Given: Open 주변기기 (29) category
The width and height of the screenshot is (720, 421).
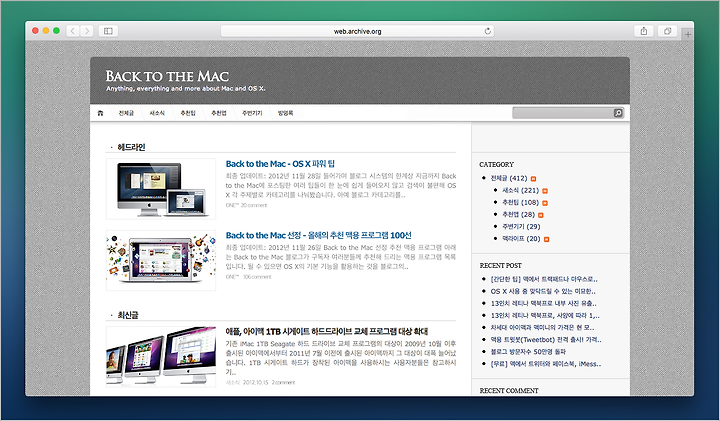Looking at the screenshot, I should pyautogui.click(x=521, y=226).
